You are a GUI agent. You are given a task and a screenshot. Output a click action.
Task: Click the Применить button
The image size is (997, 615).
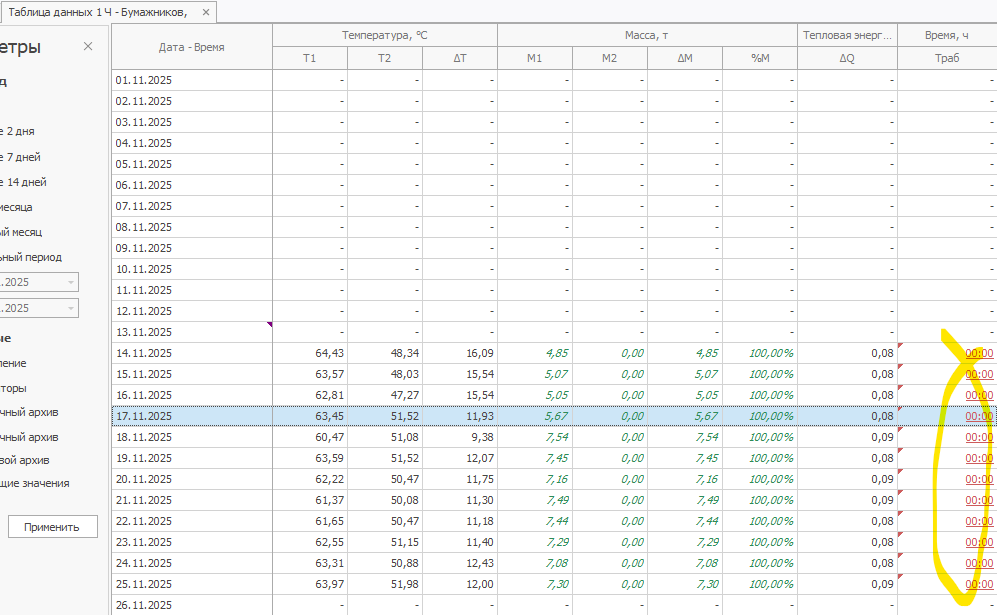pyautogui.click(x=52, y=527)
